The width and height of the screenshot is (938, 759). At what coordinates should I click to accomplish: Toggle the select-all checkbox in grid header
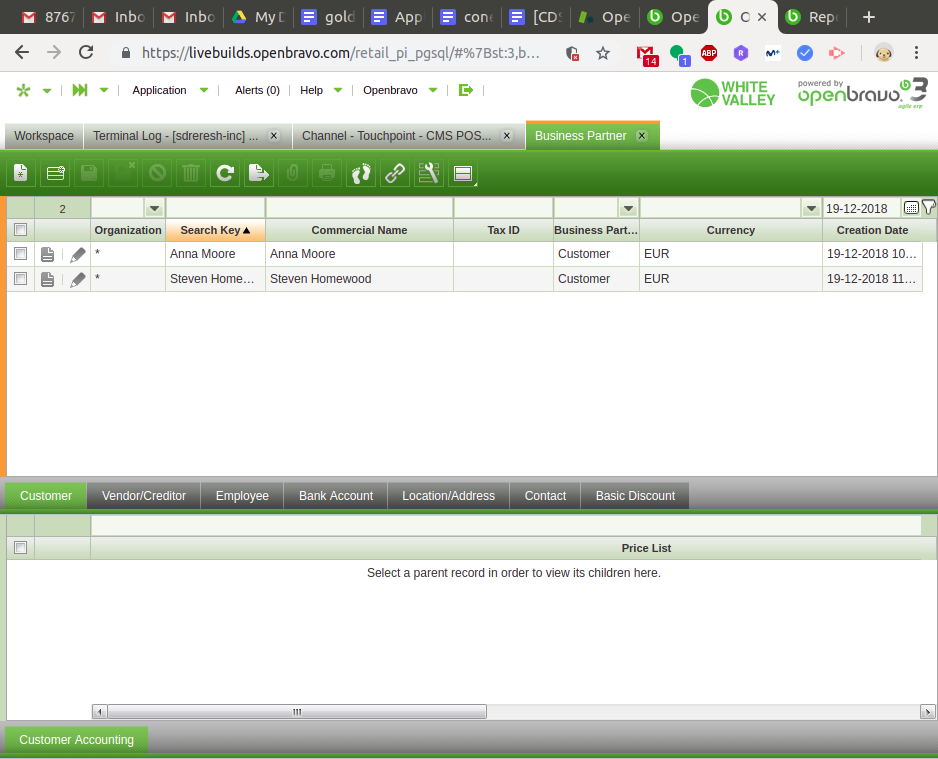20,230
